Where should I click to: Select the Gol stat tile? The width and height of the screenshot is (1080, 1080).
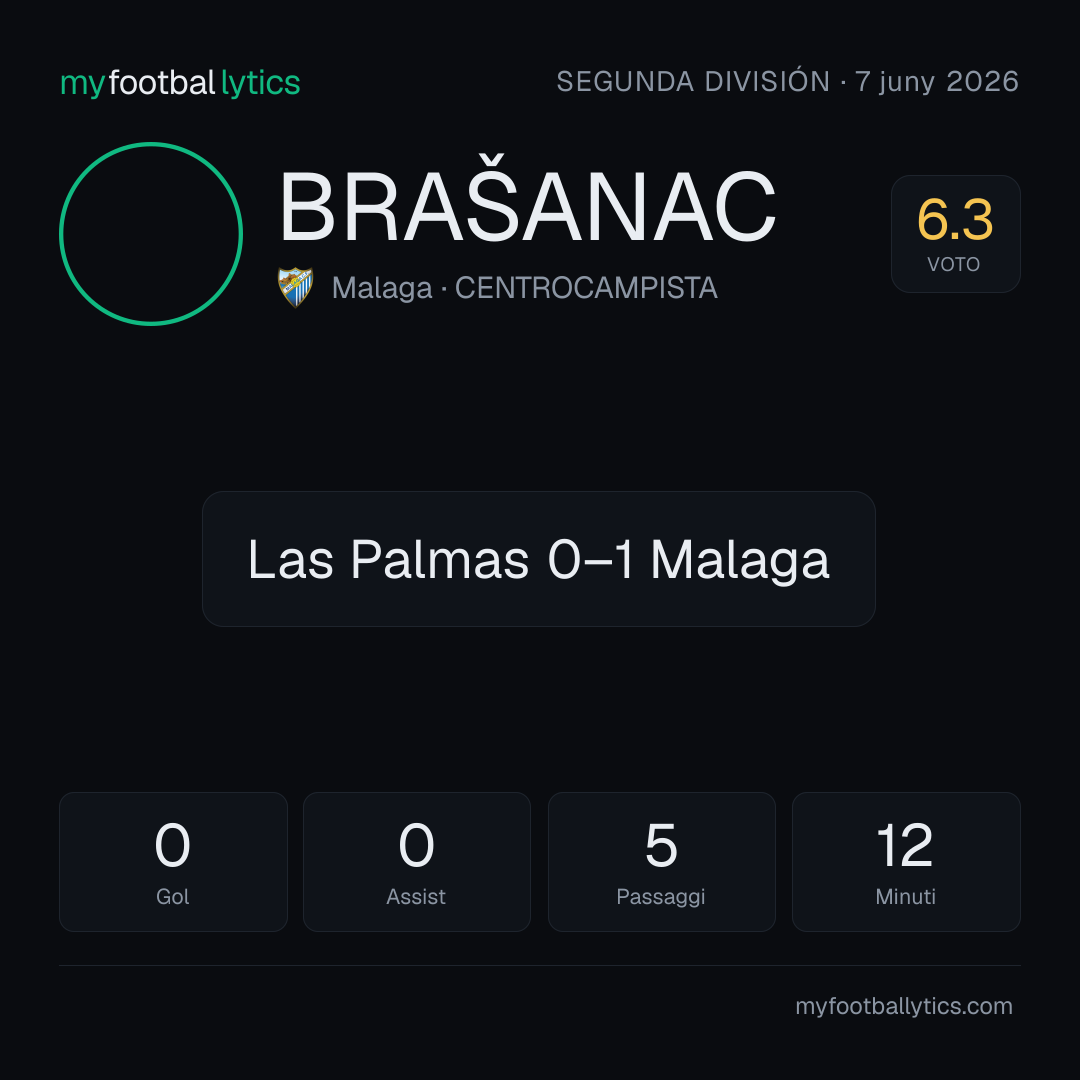[x=173, y=862]
